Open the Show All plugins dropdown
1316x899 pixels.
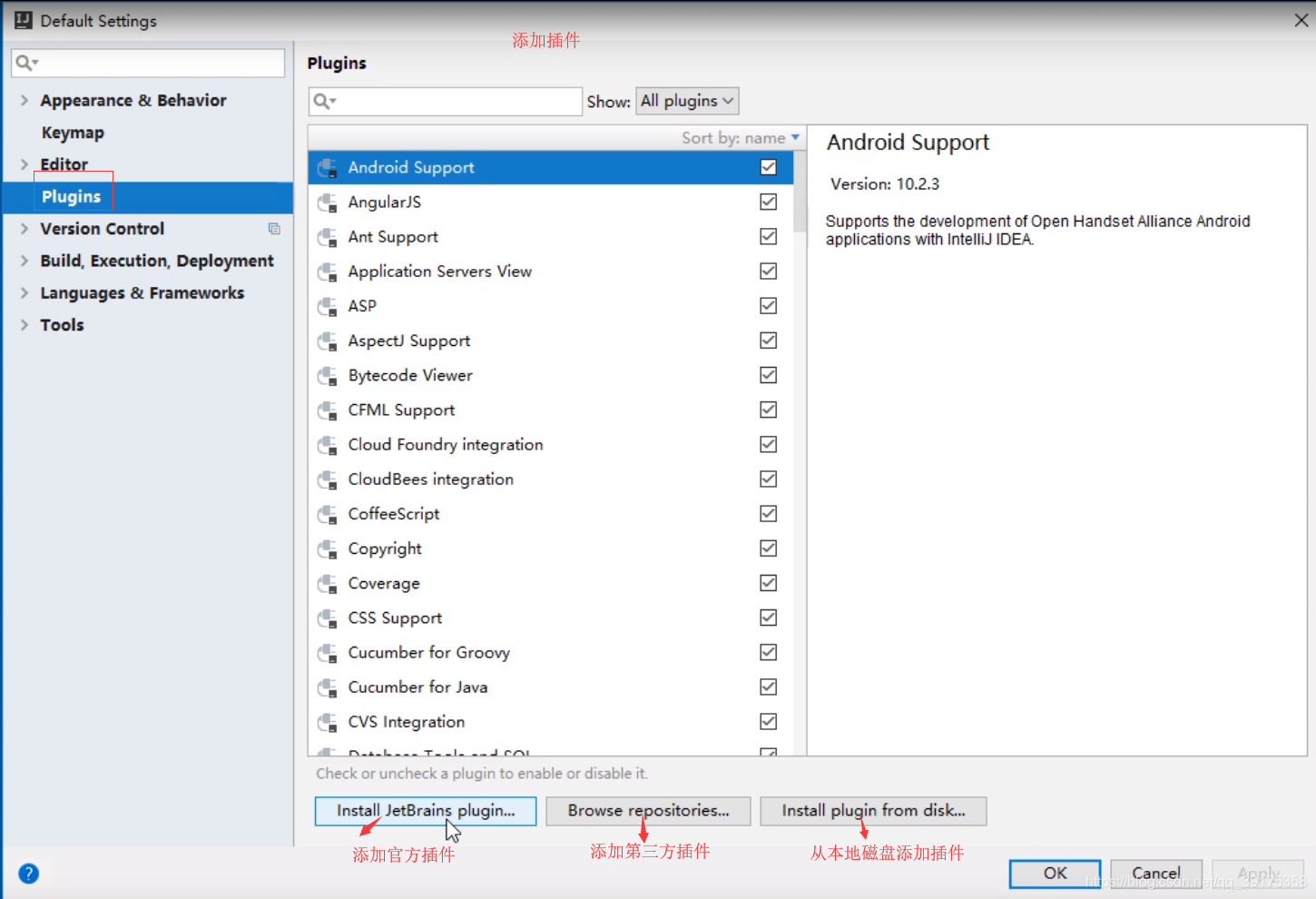[687, 101]
